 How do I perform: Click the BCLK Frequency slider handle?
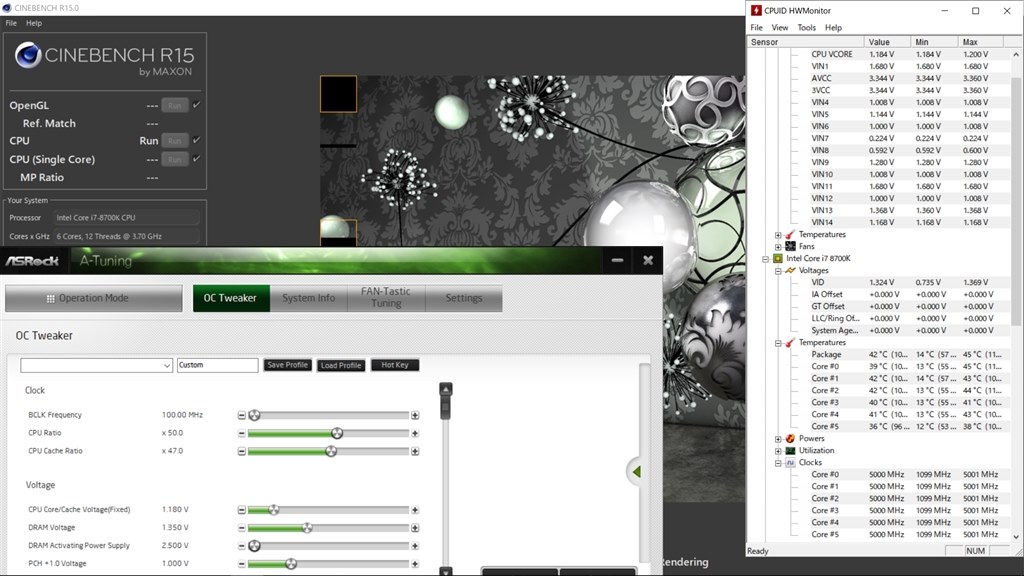255,415
